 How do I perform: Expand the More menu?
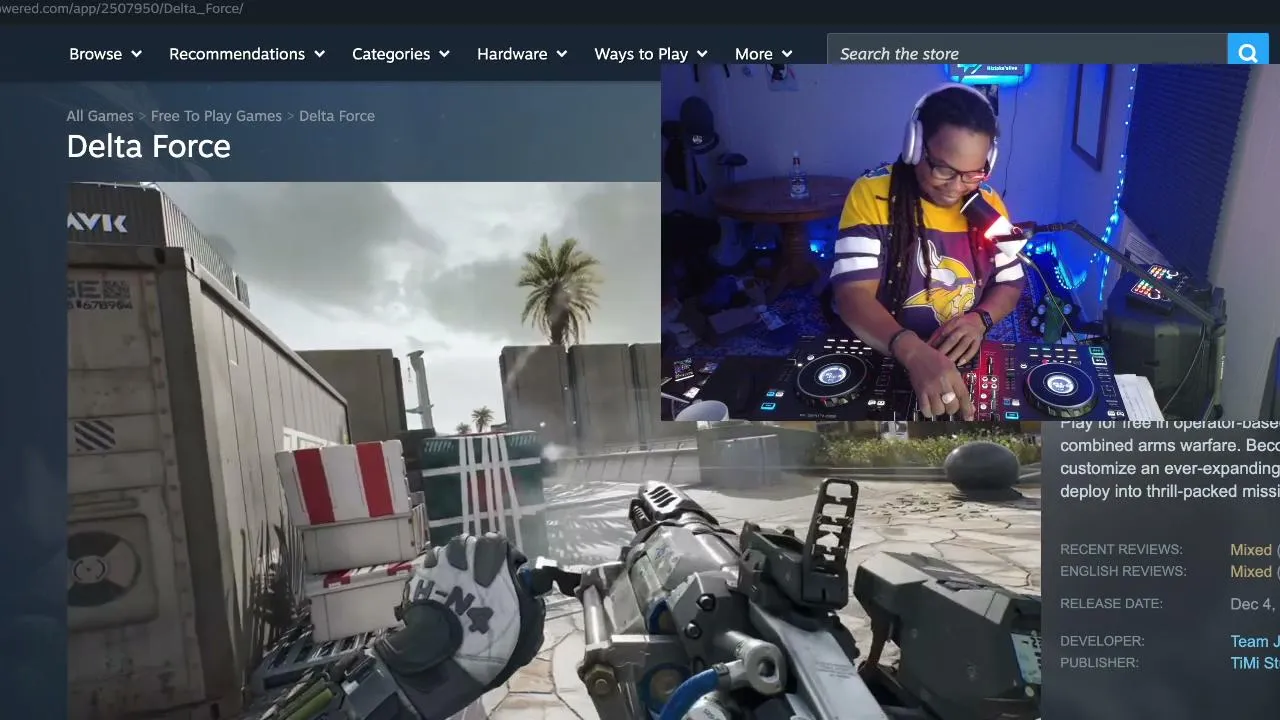pyautogui.click(x=764, y=54)
